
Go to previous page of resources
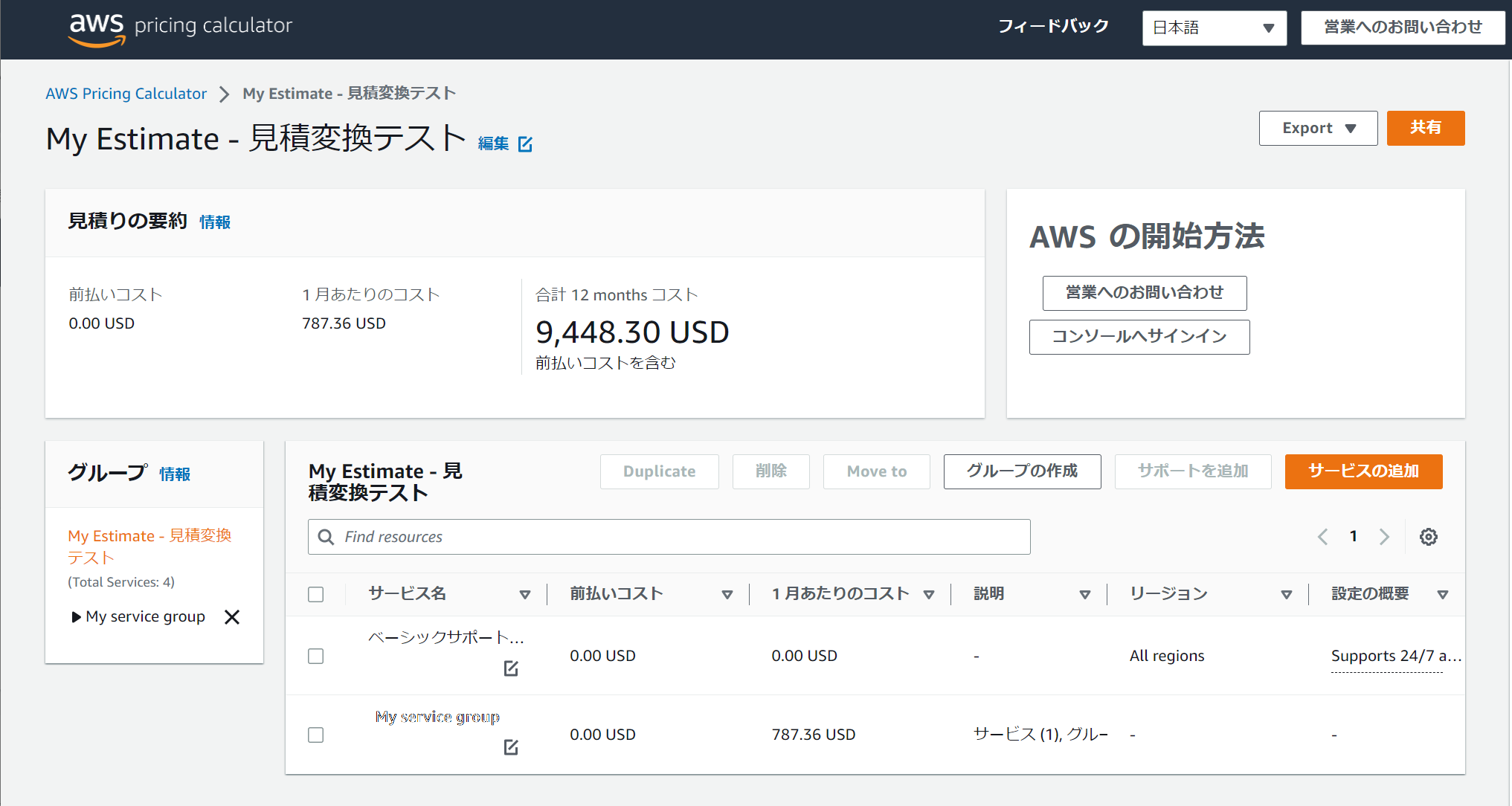click(x=1322, y=537)
